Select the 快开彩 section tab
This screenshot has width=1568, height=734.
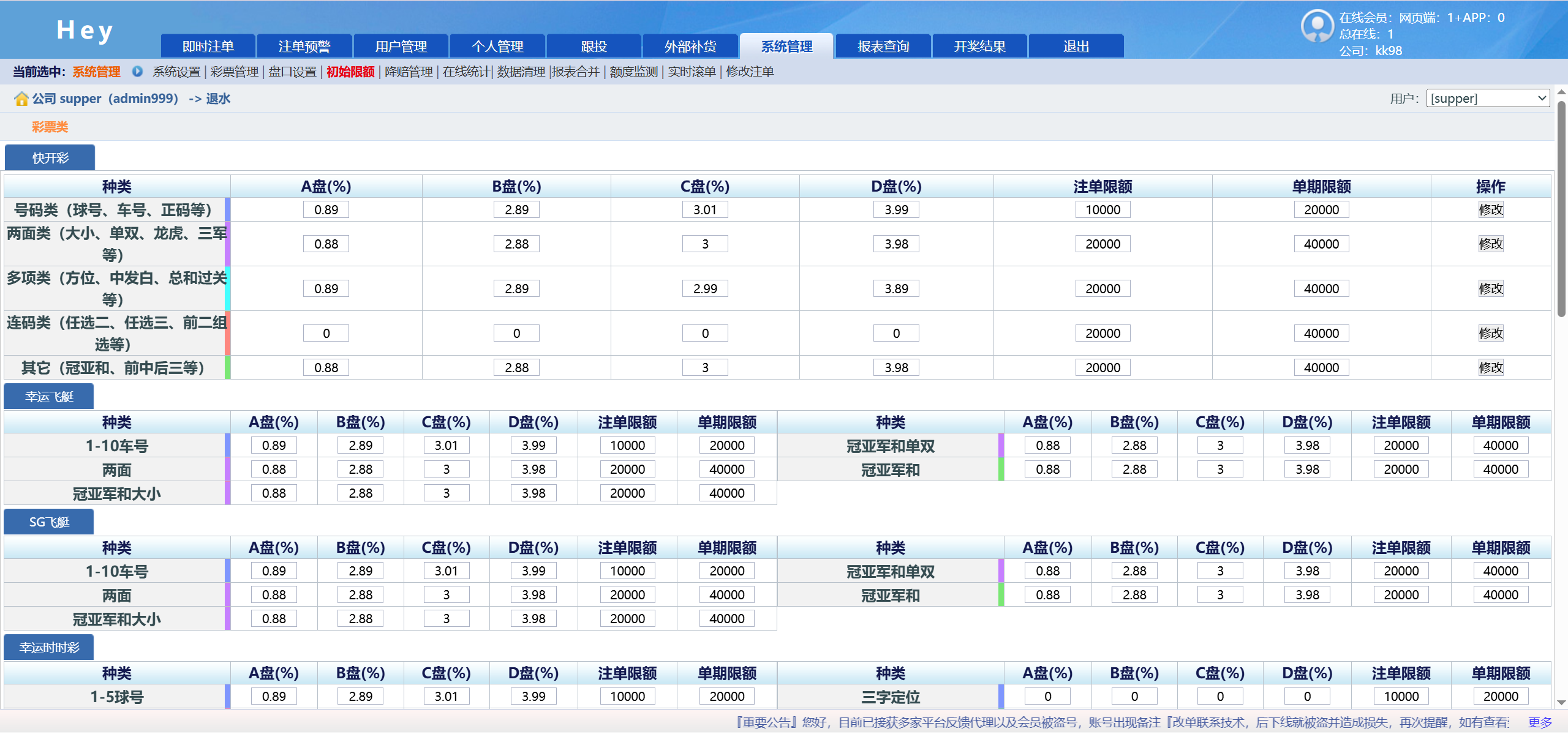point(50,158)
